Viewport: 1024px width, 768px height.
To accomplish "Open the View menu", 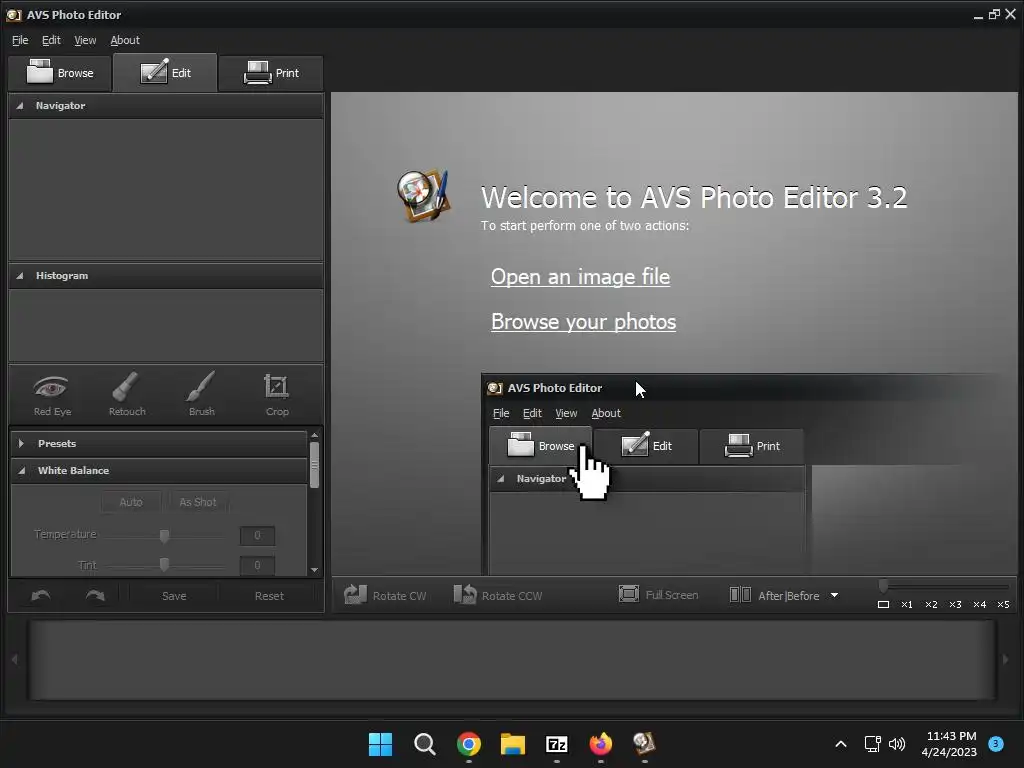I will click(85, 40).
